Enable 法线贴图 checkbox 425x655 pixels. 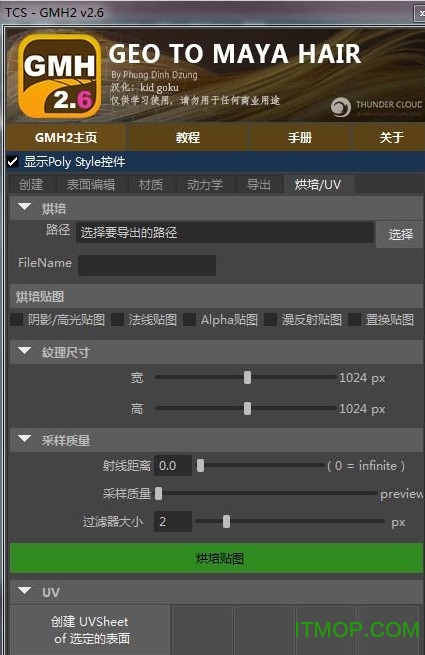[118, 320]
